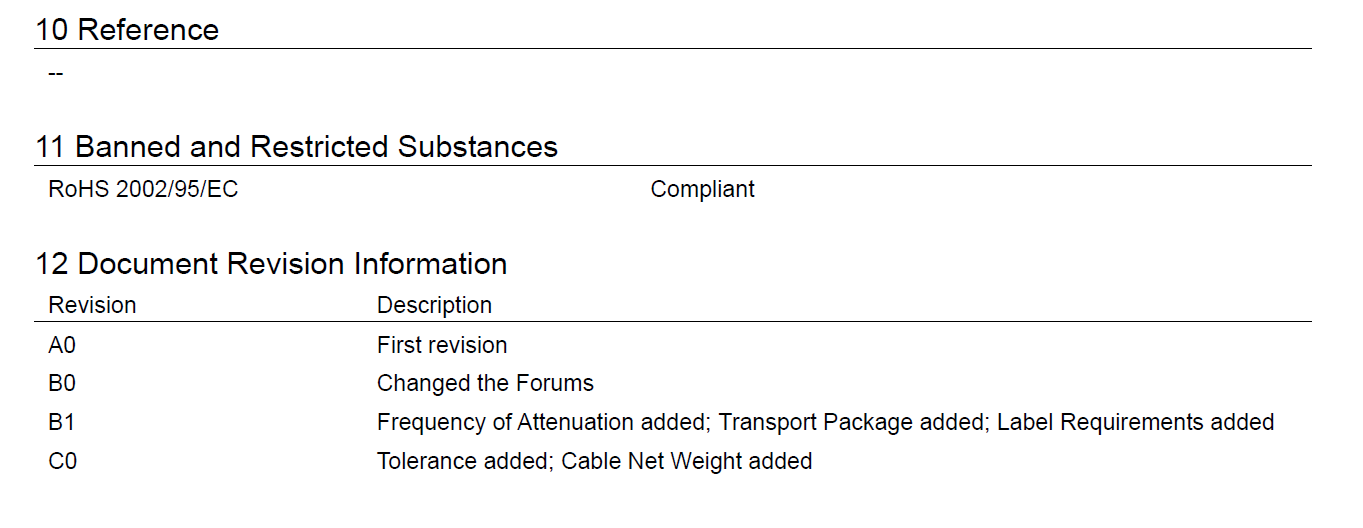Click '12 Document Revision Information' heading

point(272,264)
